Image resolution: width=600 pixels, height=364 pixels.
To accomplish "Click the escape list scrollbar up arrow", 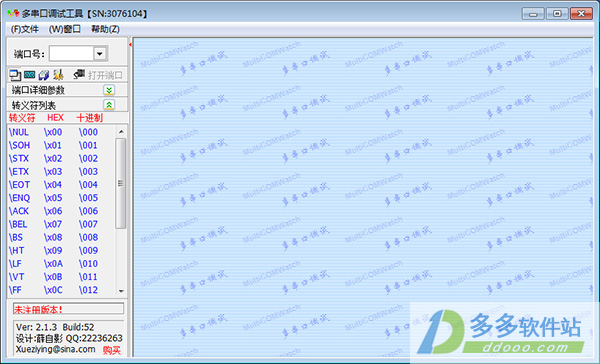I will [x=121, y=132].
